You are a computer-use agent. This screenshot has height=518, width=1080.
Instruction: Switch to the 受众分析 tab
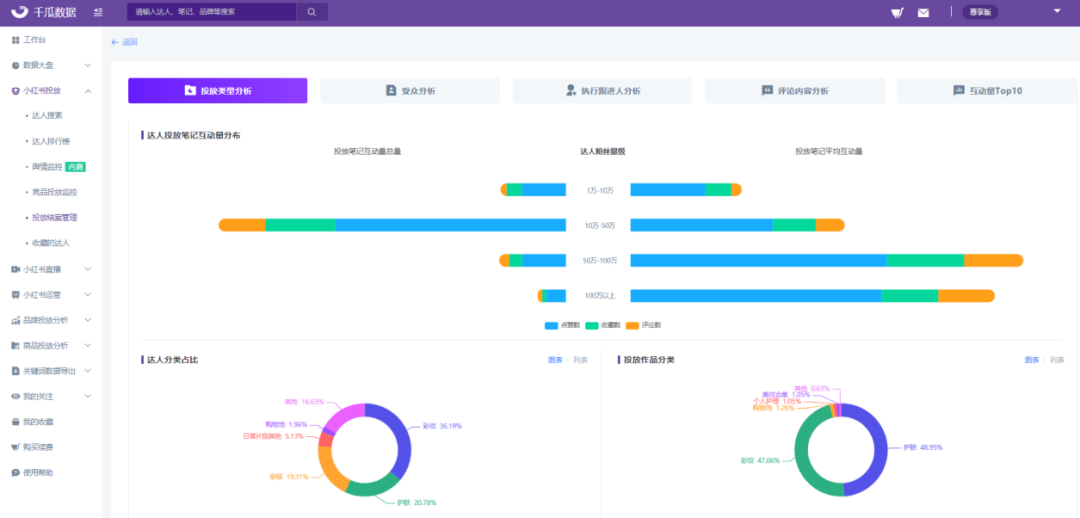pos(410,91)
